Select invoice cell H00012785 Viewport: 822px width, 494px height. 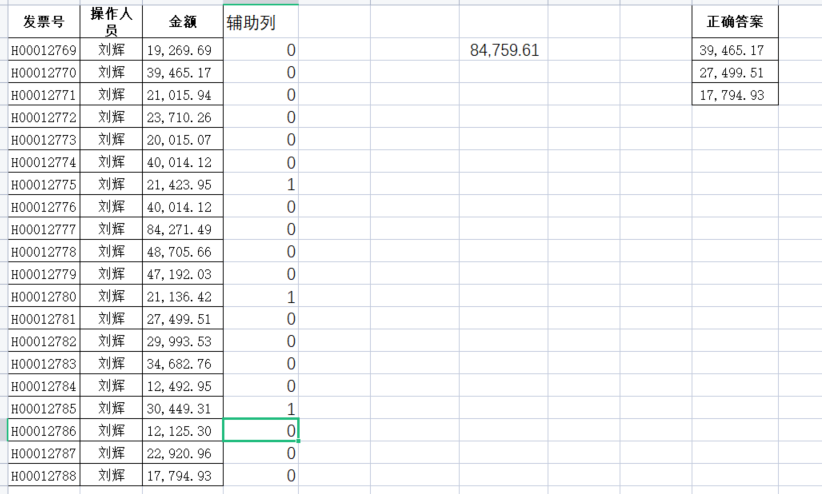pos(44,409)
